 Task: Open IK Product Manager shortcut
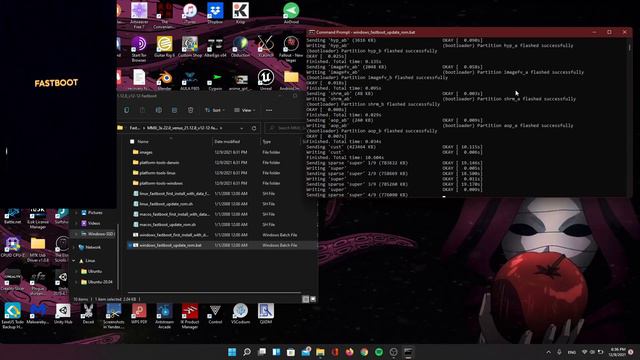190,316
